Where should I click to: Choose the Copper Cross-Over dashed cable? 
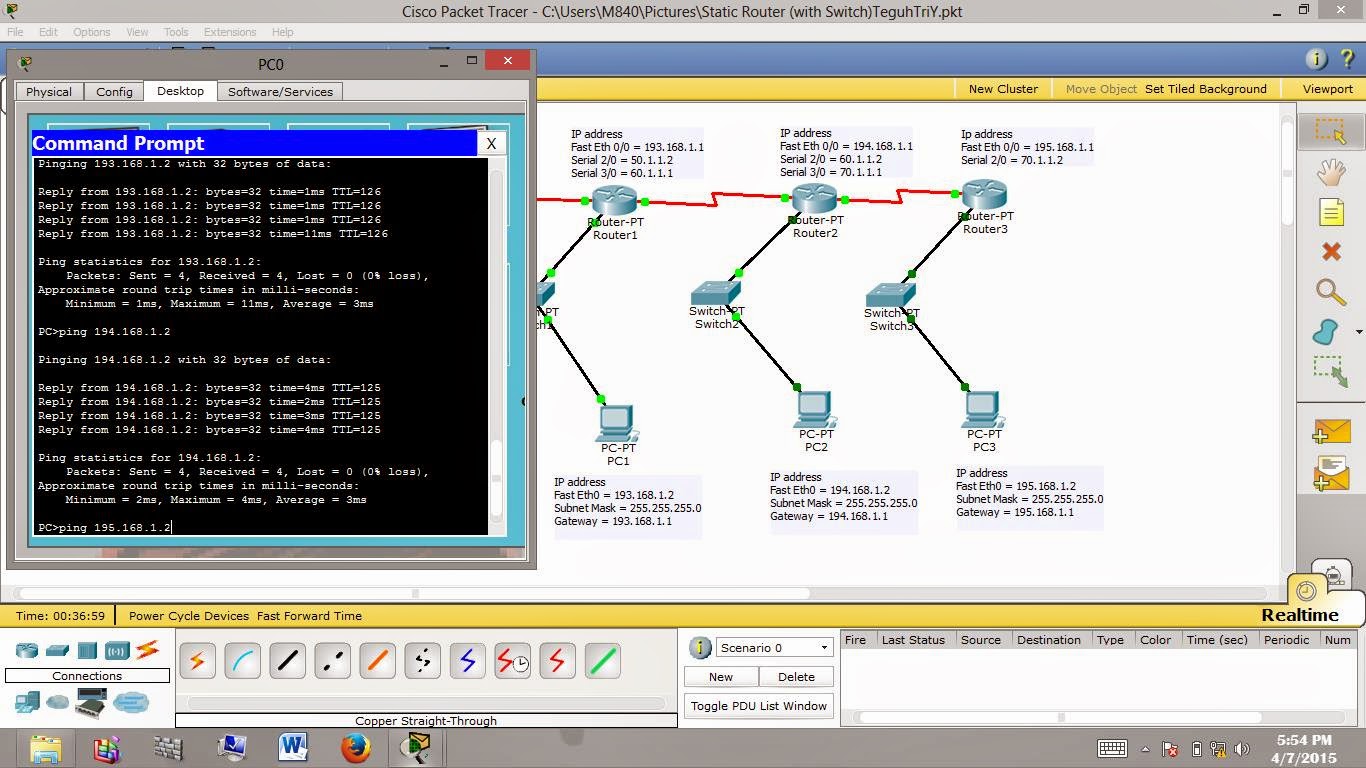coord(333,661)
